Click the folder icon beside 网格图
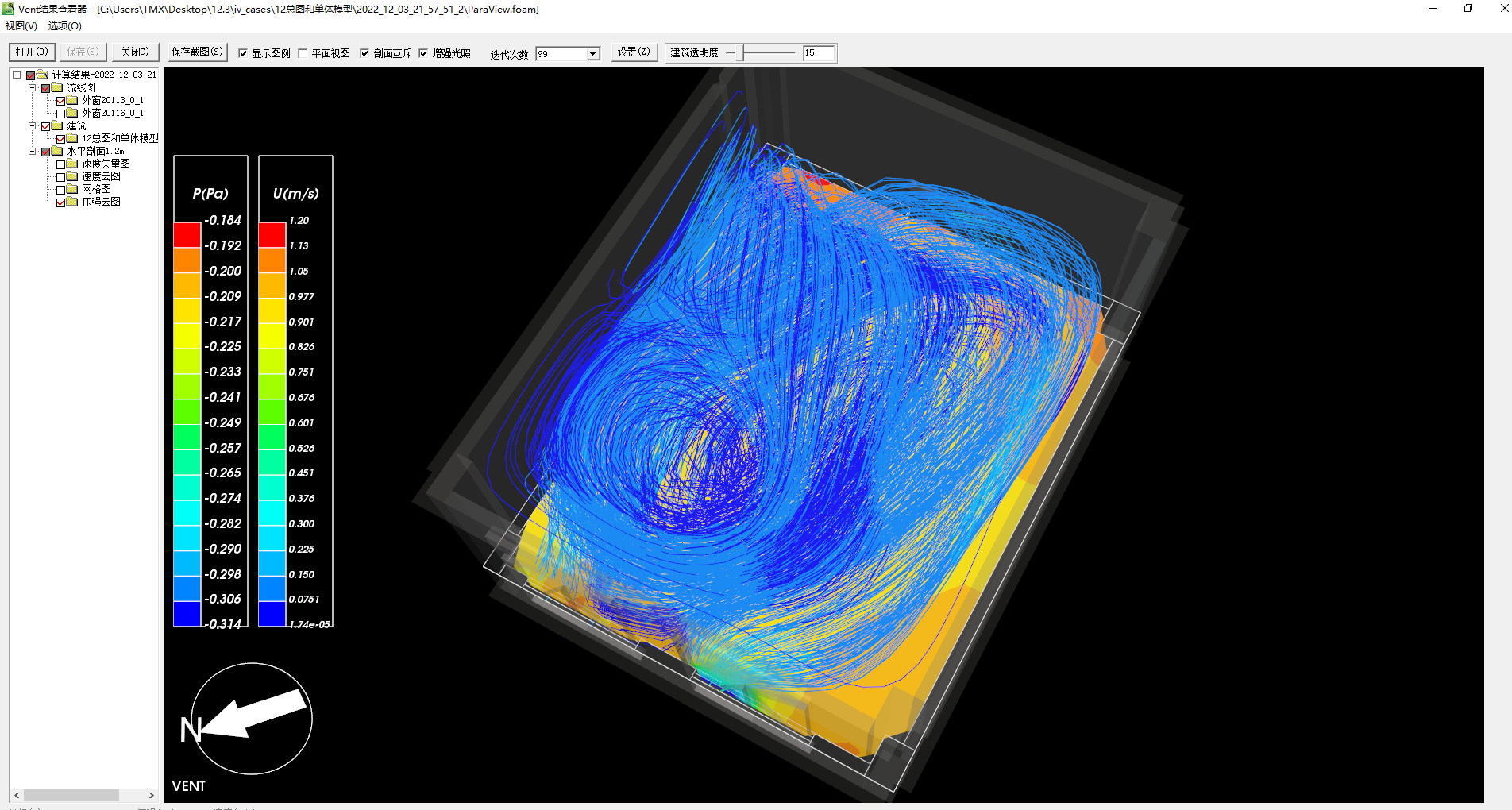This screenshot has width=1512, height=810. tap(72, 189)
